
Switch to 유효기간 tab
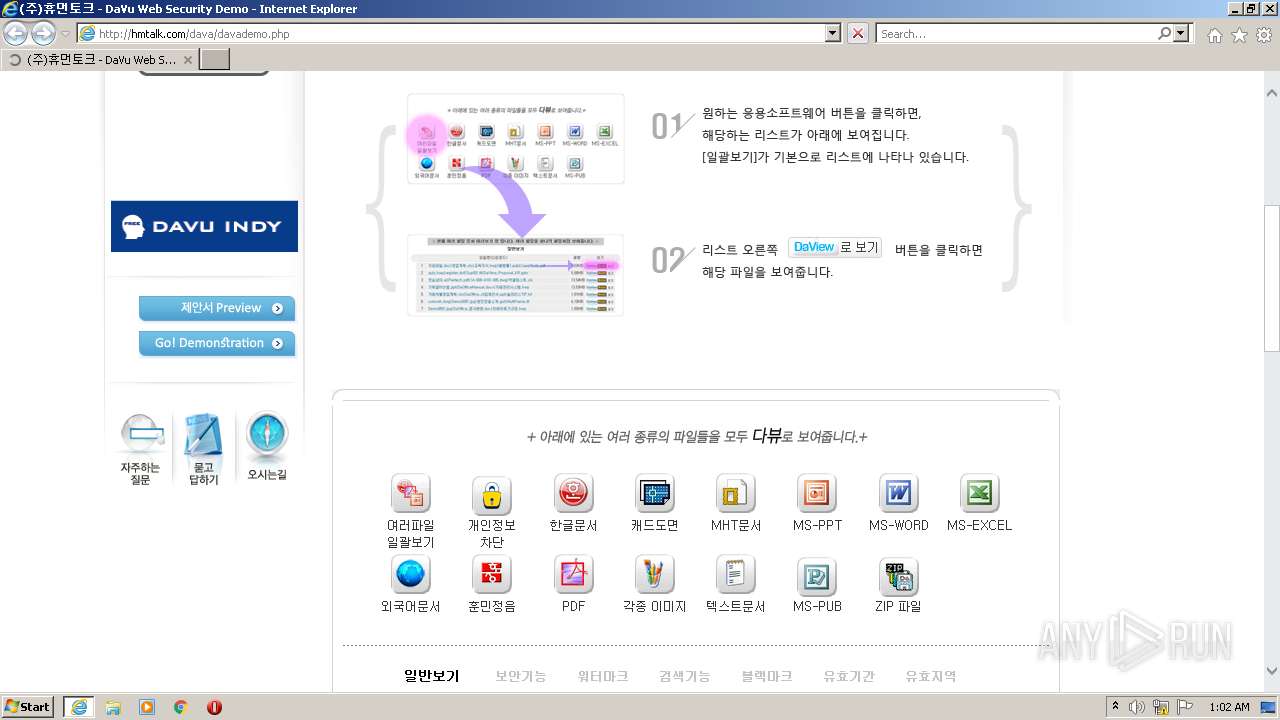coord(849,677)
